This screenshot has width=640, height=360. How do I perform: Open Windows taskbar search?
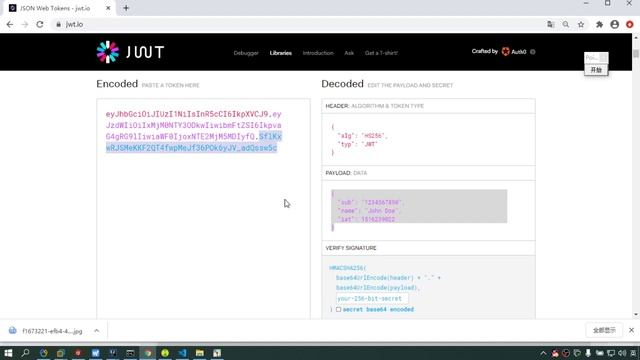pos(25,353)
